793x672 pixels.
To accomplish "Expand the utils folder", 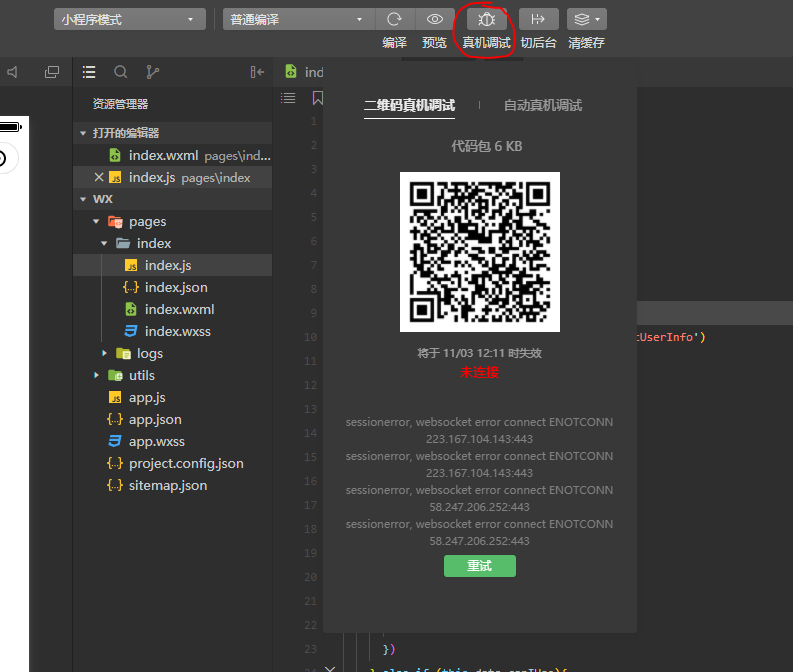I will (x=96, y=375).
